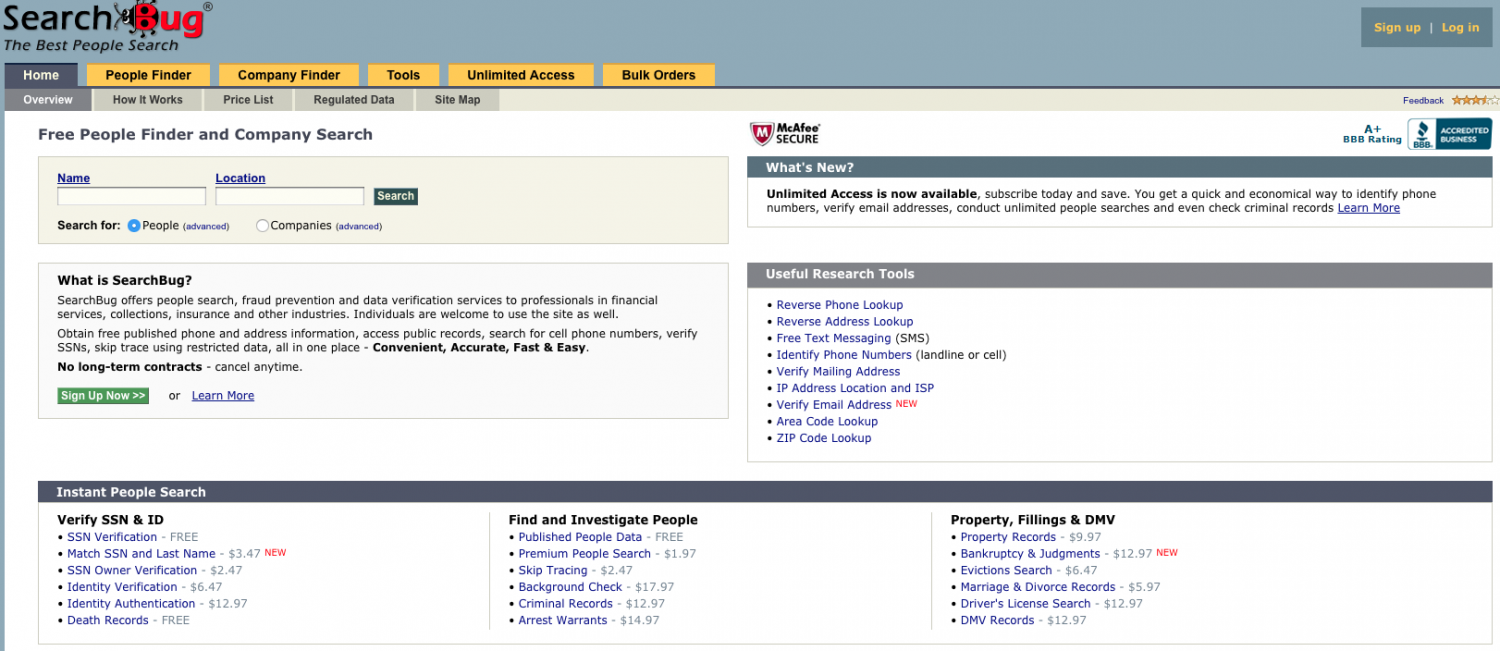
Task: Focus the Name input field
Action: point(132,196)
